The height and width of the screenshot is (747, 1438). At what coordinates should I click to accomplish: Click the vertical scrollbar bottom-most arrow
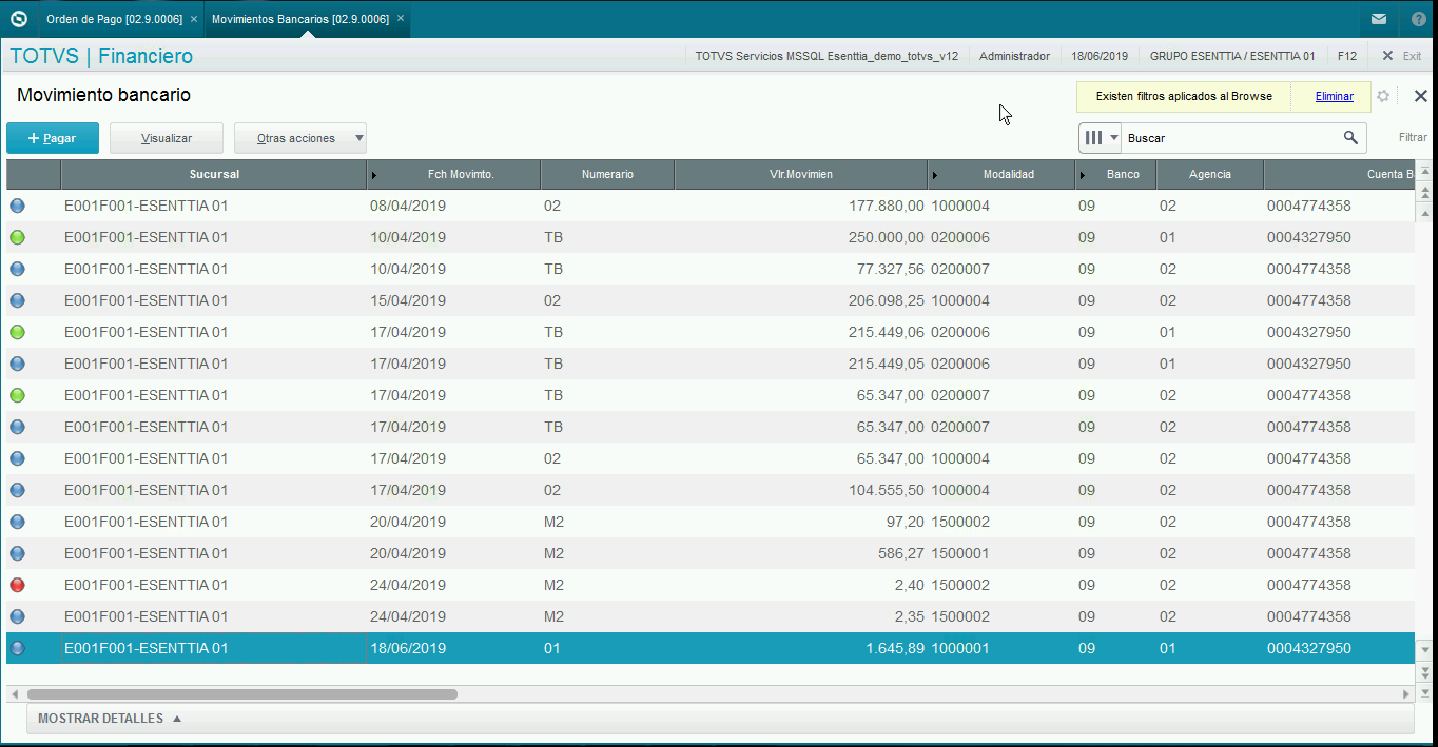coord(1424,693)
